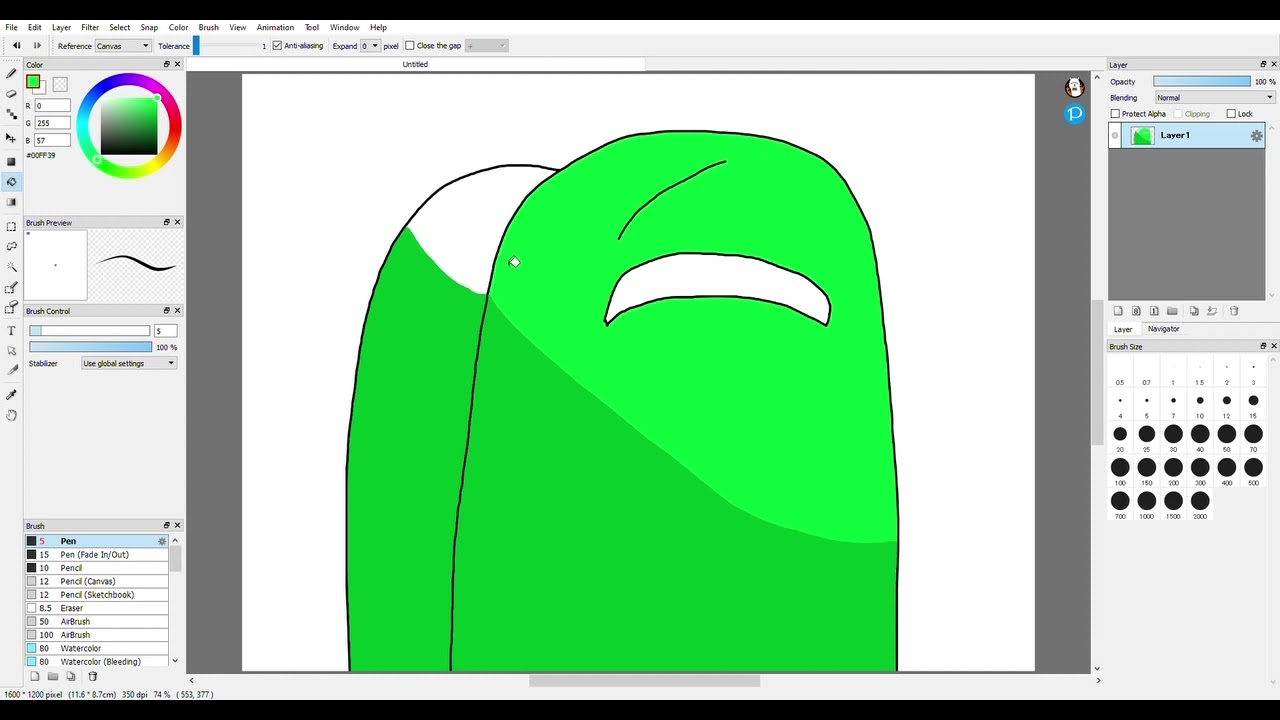Select the Lasso tool

point(11,246)
